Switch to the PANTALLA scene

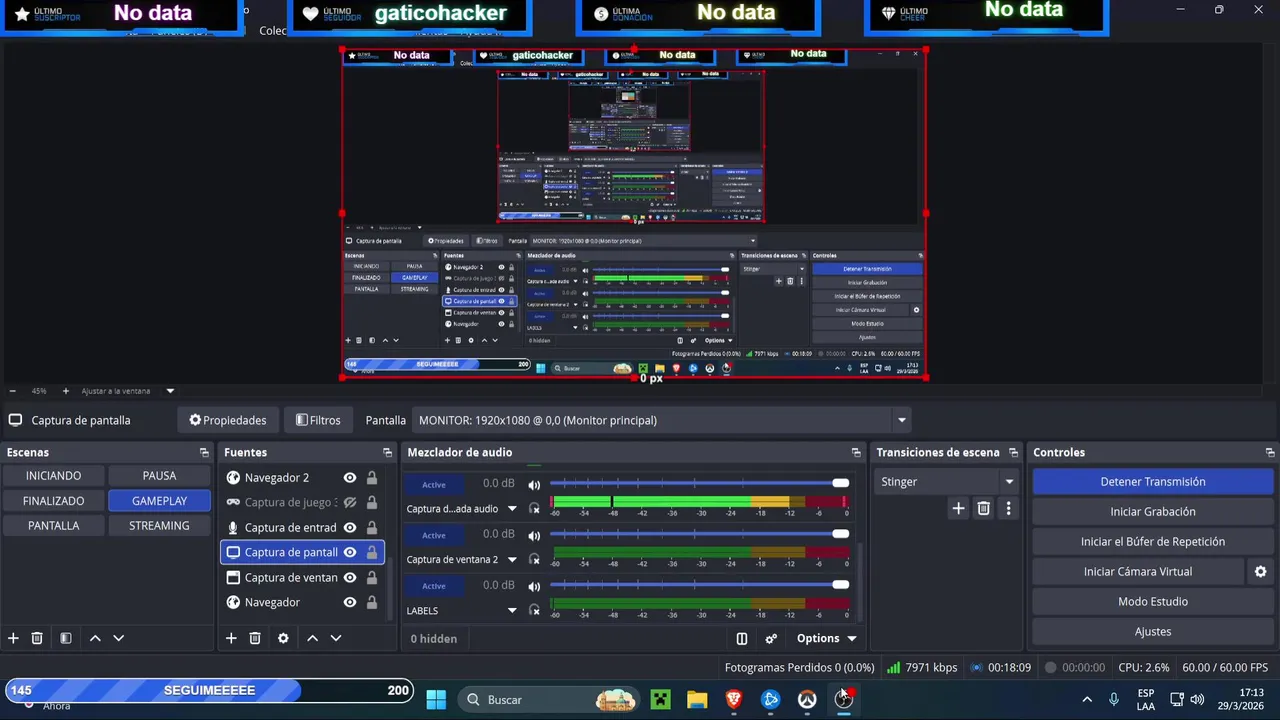coord(54,526)
